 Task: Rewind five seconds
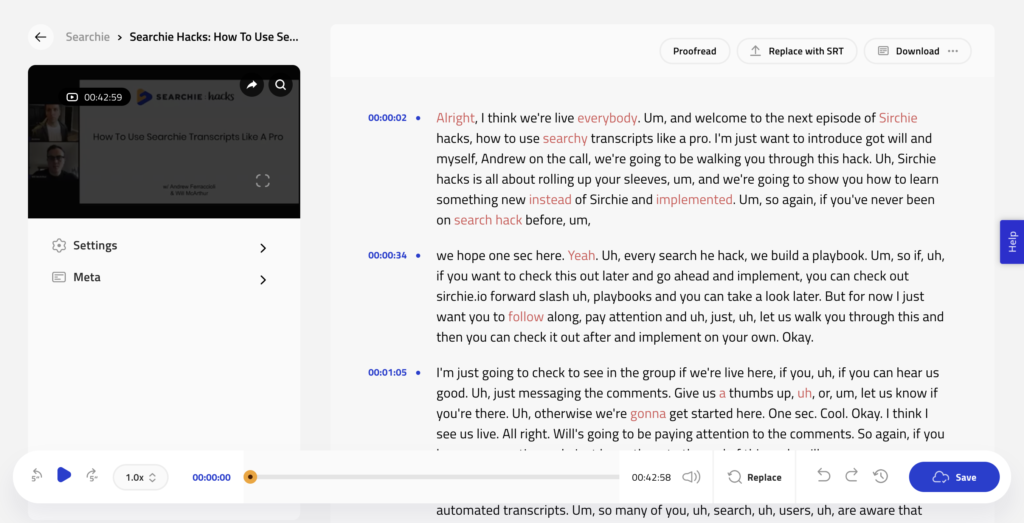(x=37, y=476)
